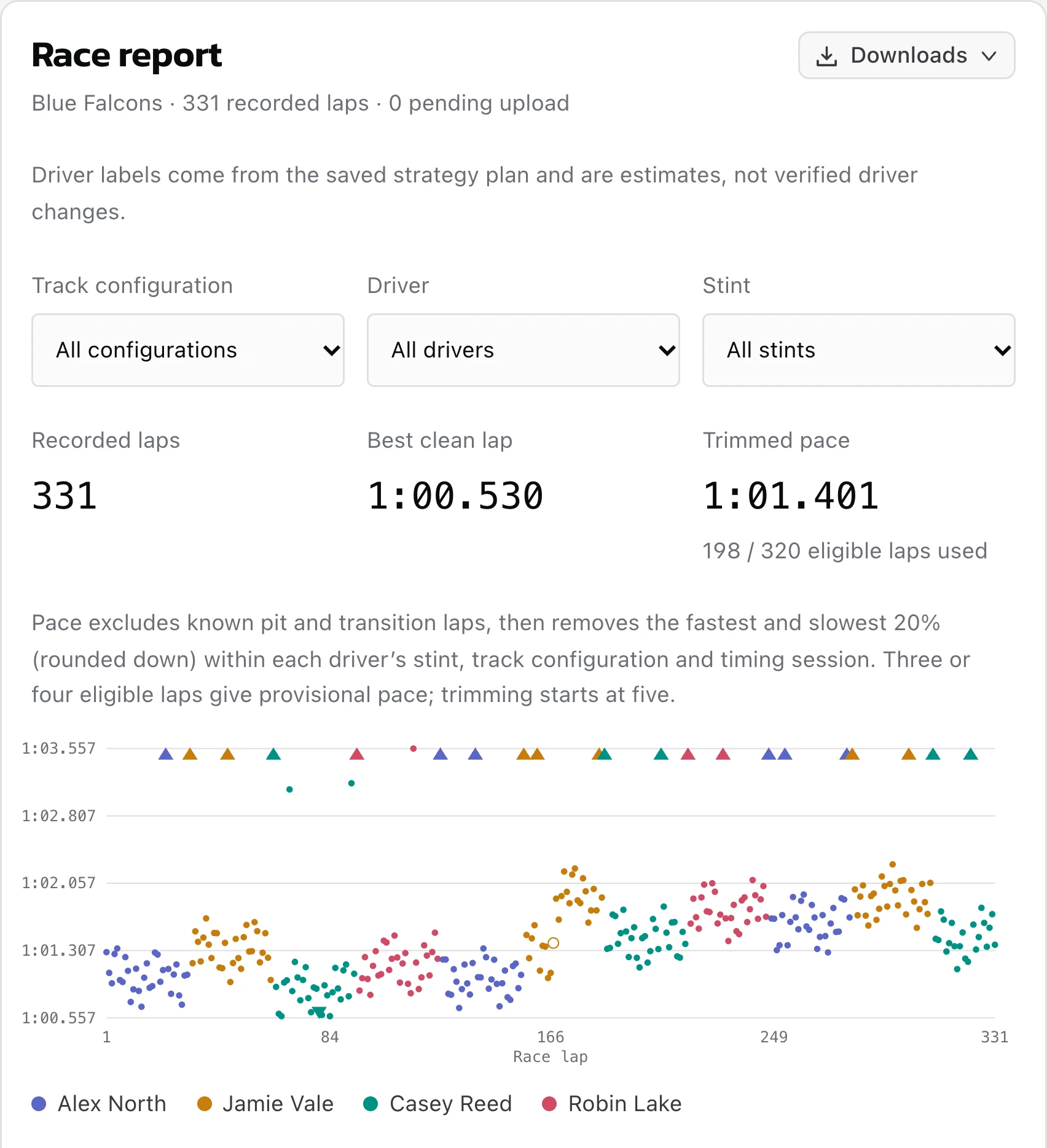Click the 166 lap axis label
1047x1148 pixels.
[551, 1037]
